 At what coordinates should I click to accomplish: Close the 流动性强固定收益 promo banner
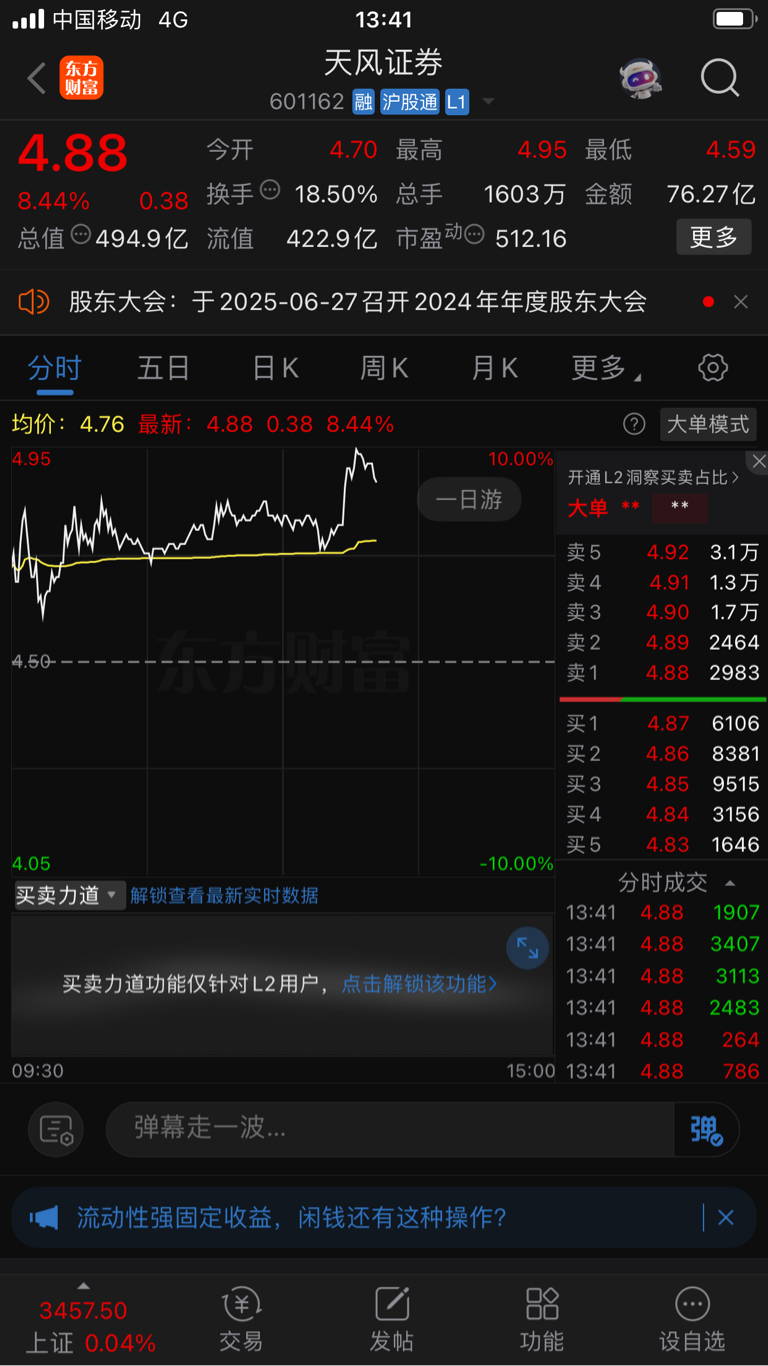726,1217
